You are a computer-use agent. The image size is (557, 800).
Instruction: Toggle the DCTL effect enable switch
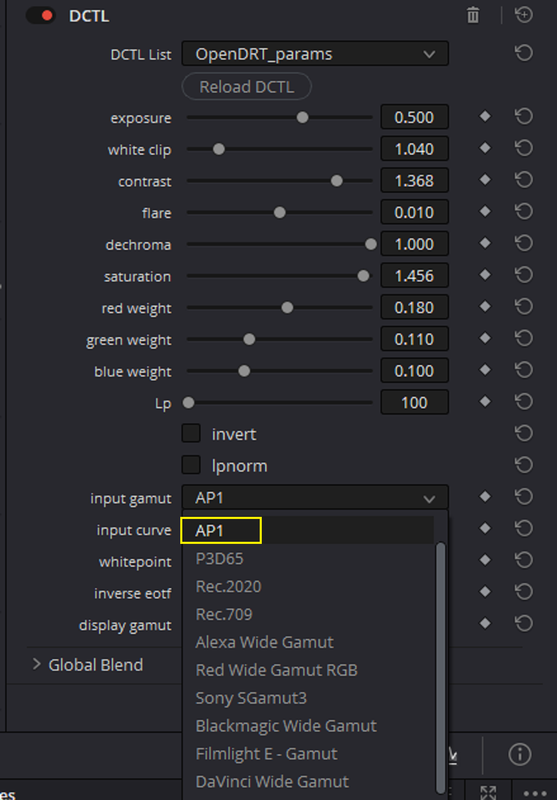point(41,16)
